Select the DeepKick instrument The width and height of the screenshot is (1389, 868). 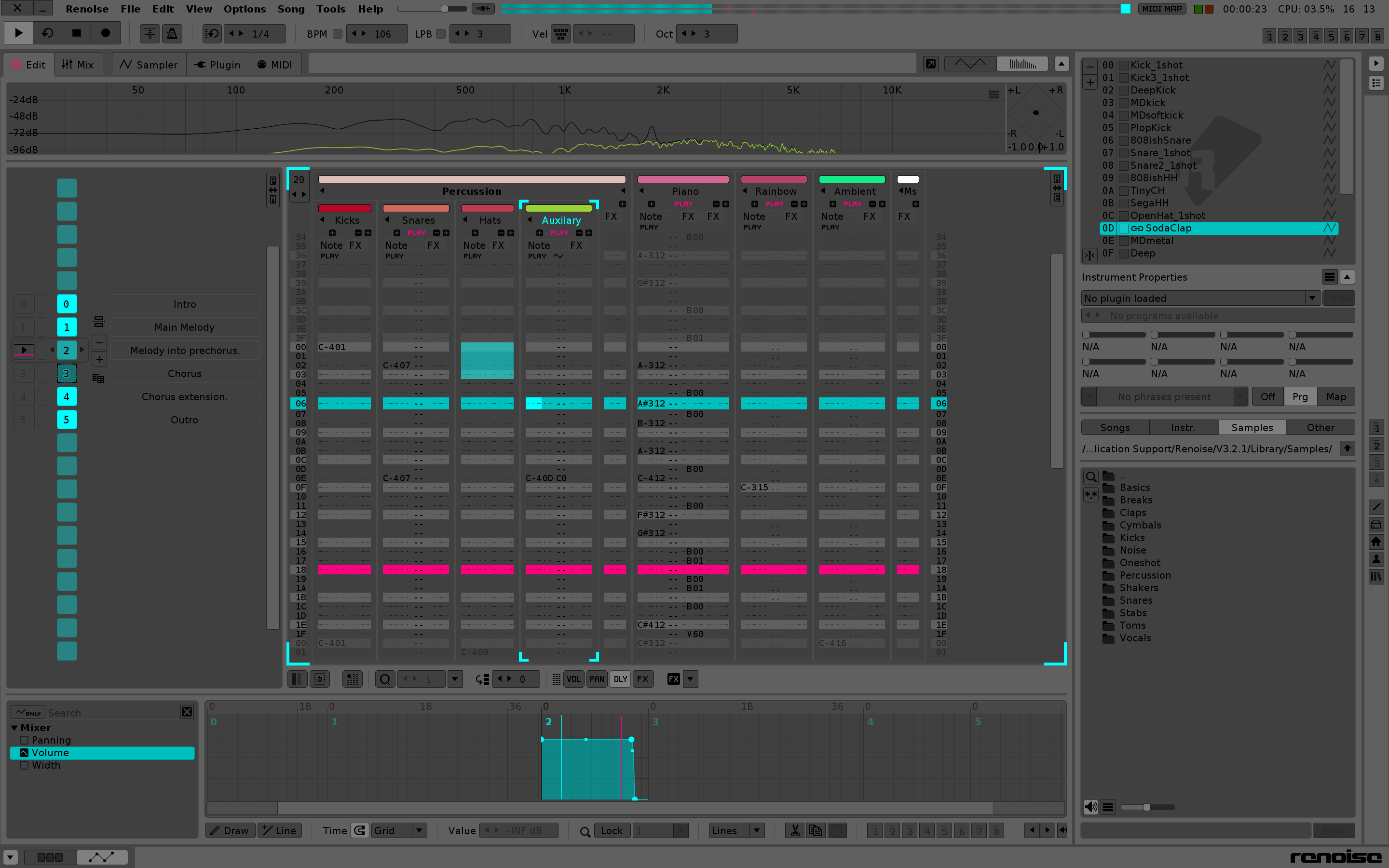tap(1219, 90)
